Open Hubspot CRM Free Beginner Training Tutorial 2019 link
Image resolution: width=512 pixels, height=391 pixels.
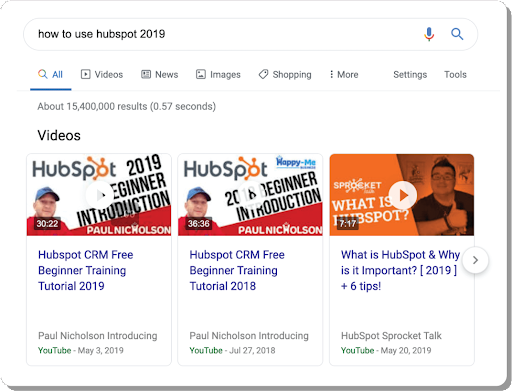point(86,270)
